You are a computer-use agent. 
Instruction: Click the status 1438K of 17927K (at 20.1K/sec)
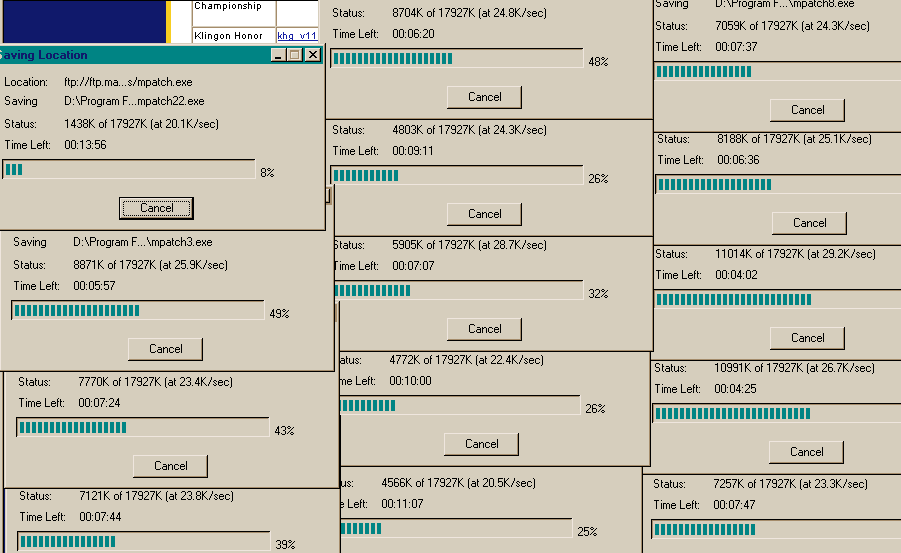[141, 124]
